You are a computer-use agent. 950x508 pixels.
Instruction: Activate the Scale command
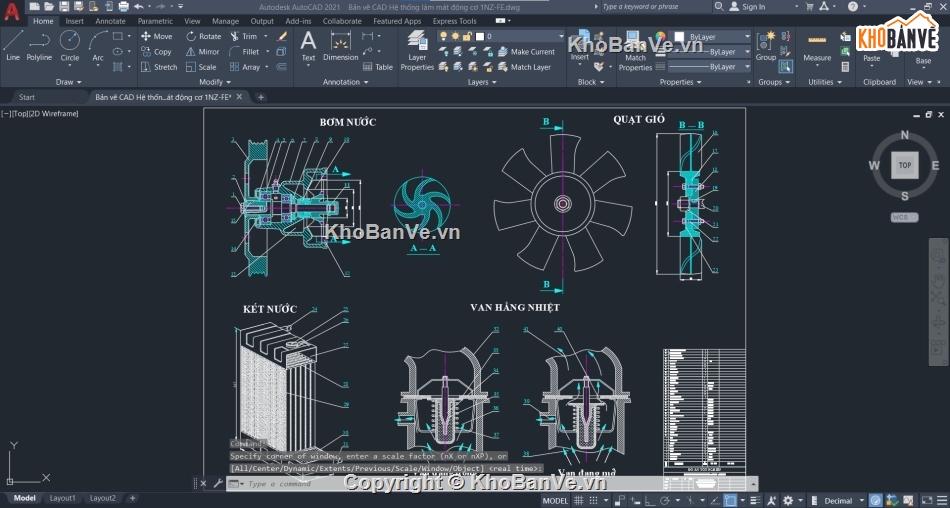(201, 67)
